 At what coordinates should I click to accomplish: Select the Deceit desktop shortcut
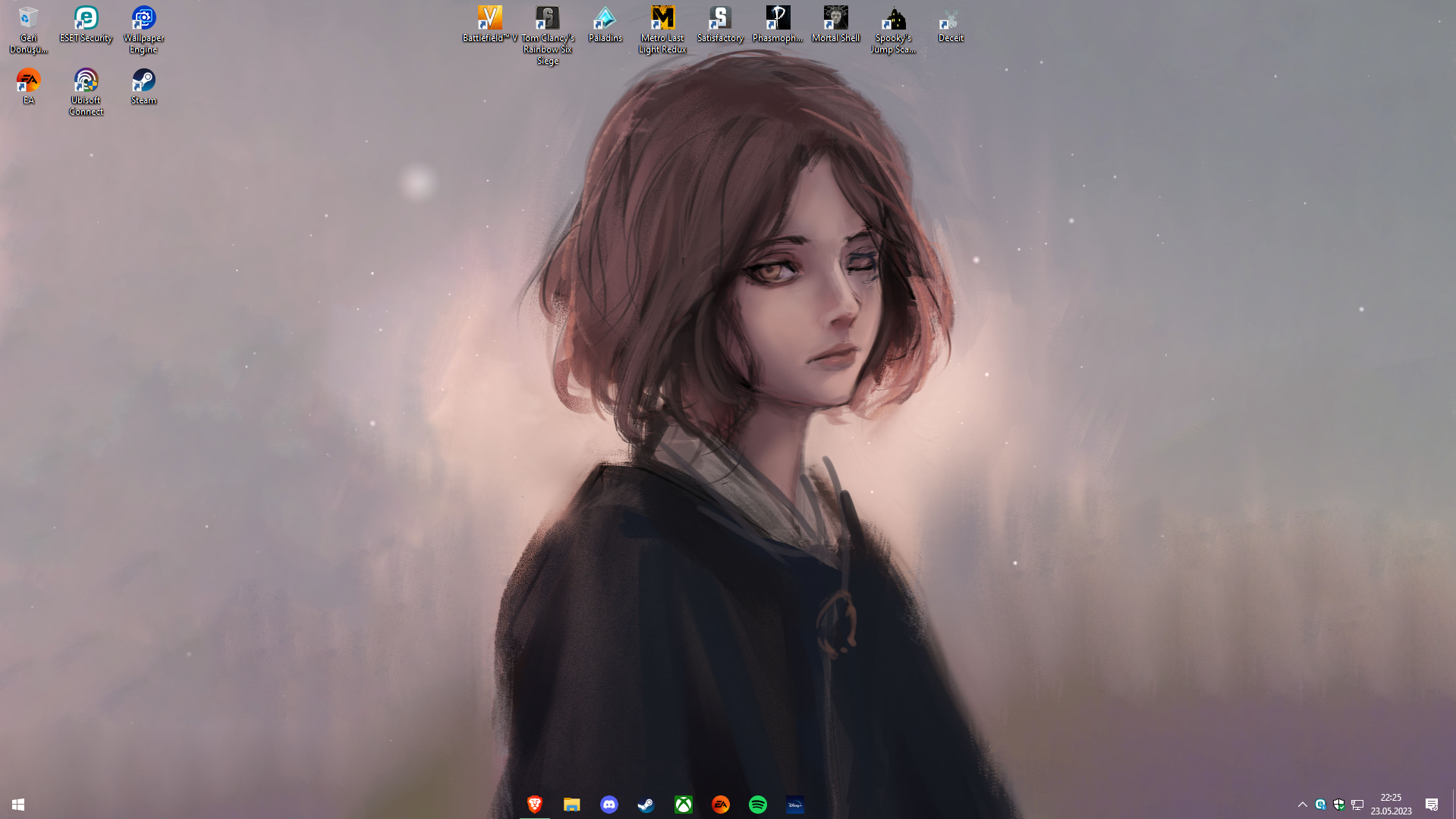point(951,25)
